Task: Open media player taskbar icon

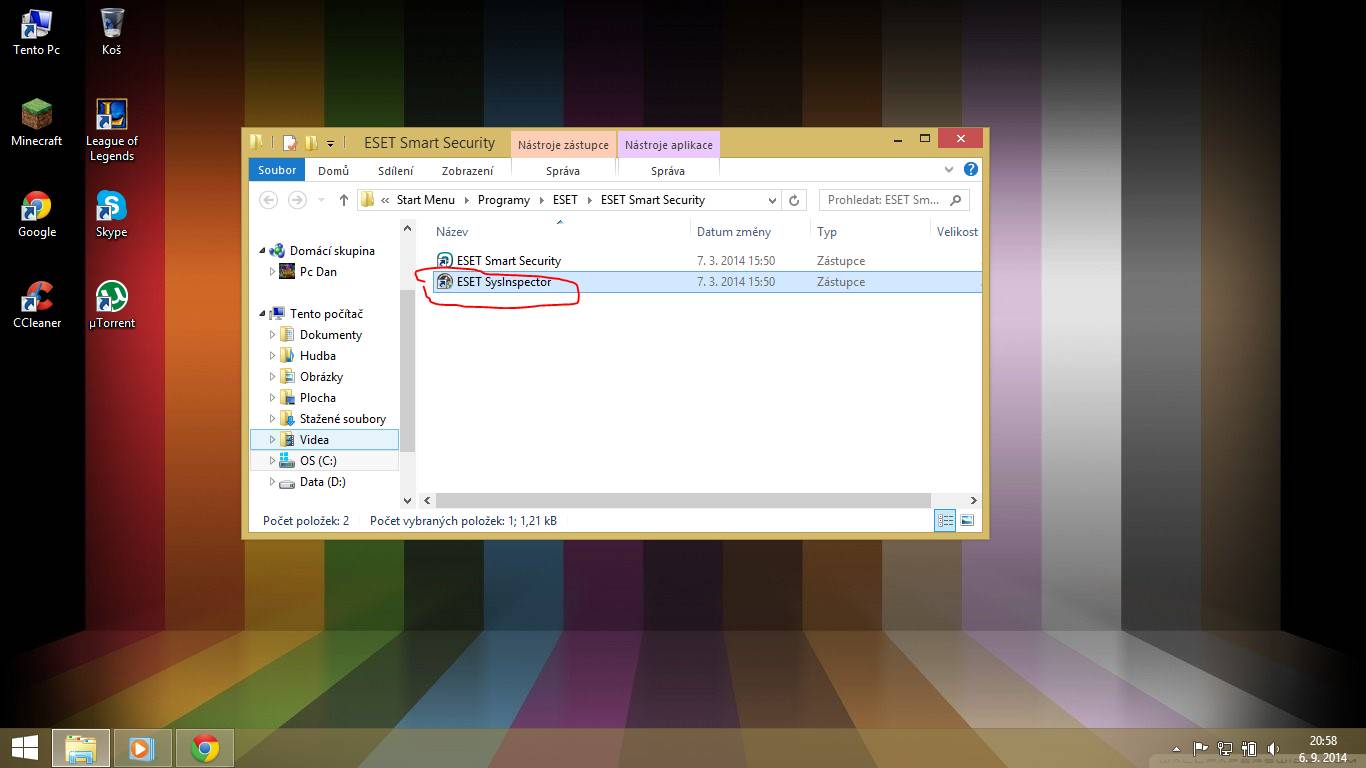Action: 143,747
